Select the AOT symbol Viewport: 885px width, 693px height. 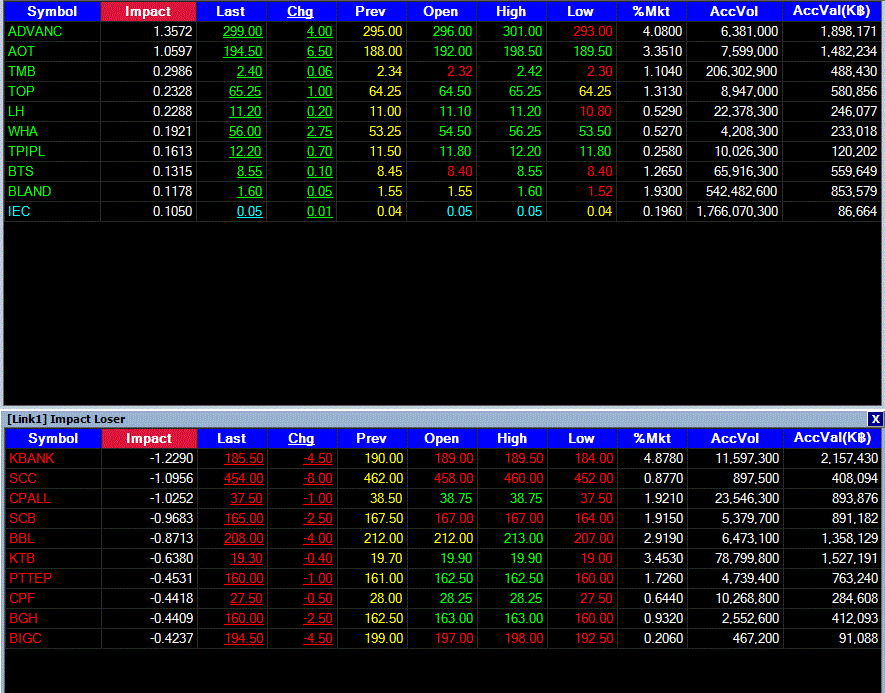tap(21, 51)
